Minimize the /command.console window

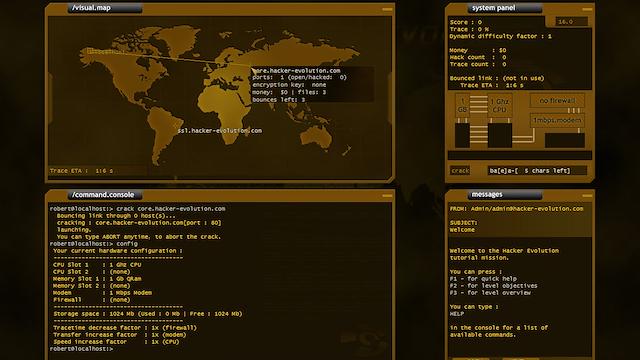coord(387,196)
